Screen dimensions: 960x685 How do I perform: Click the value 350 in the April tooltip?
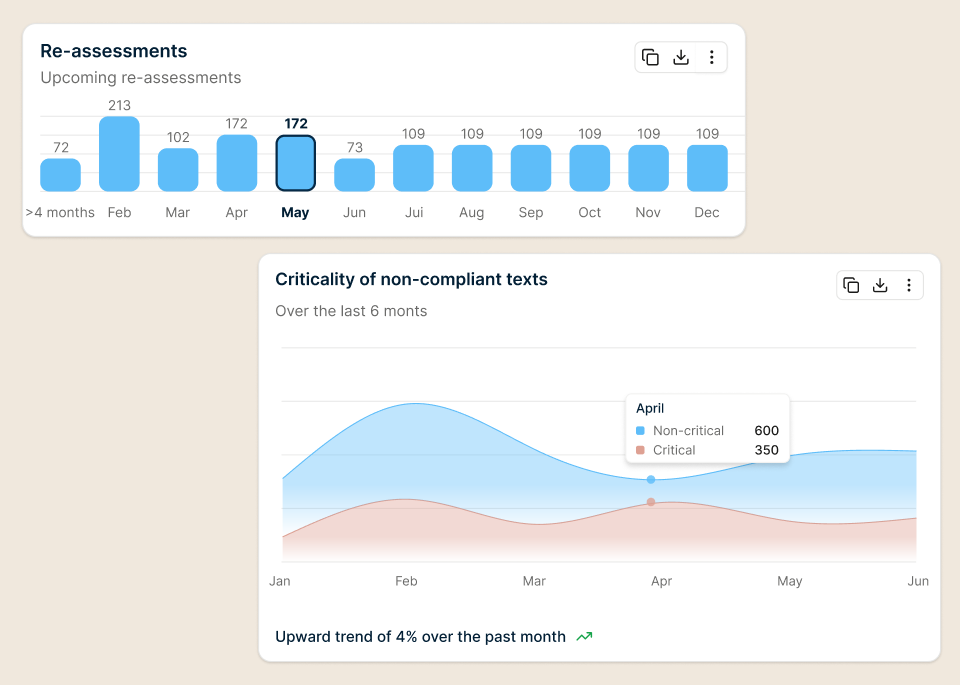tap(767, 450)
